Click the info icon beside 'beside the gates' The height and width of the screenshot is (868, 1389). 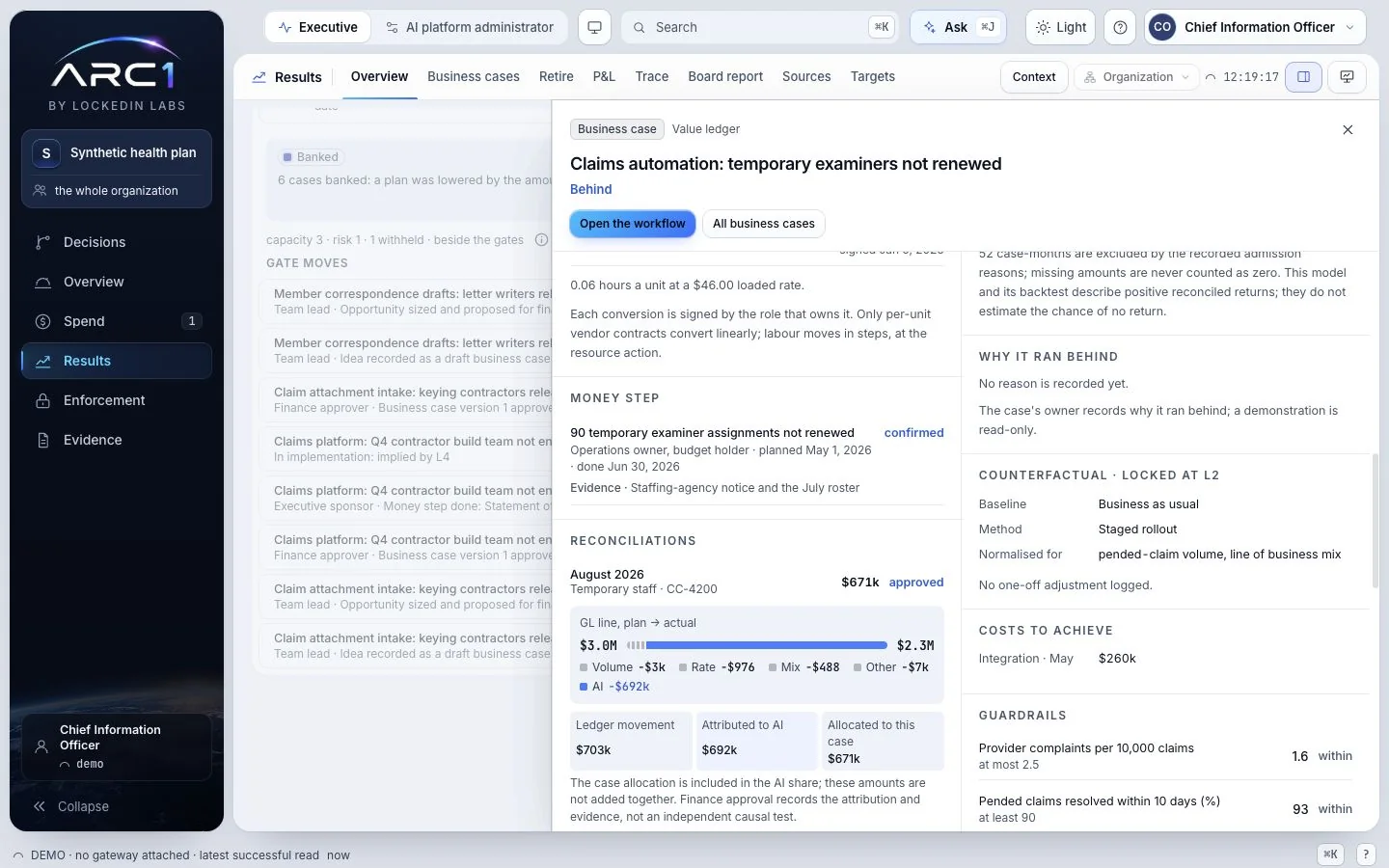(541, 240)
